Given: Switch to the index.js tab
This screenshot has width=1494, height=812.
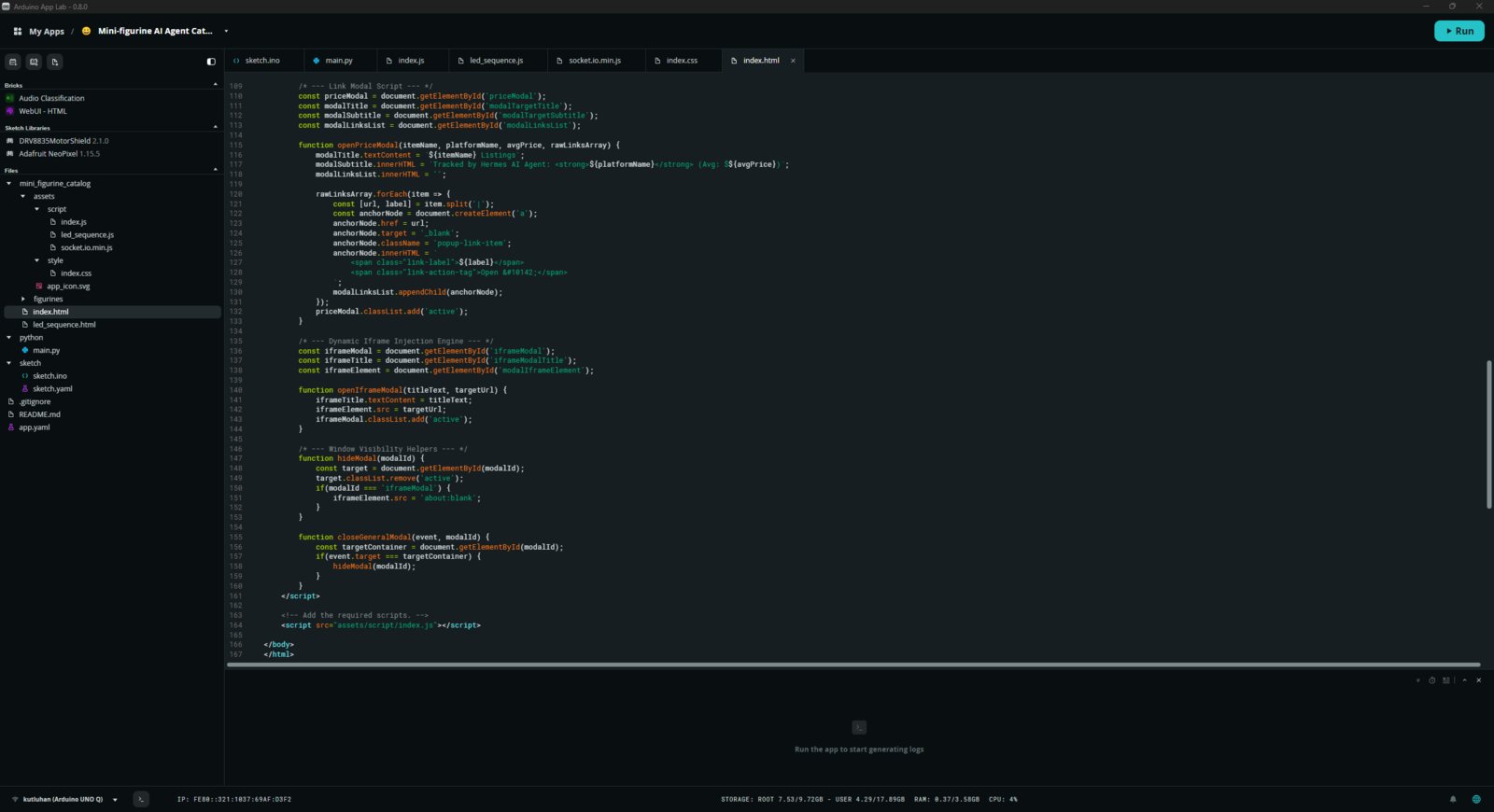Looking at the screenshot, I should [x=412, y=61].
